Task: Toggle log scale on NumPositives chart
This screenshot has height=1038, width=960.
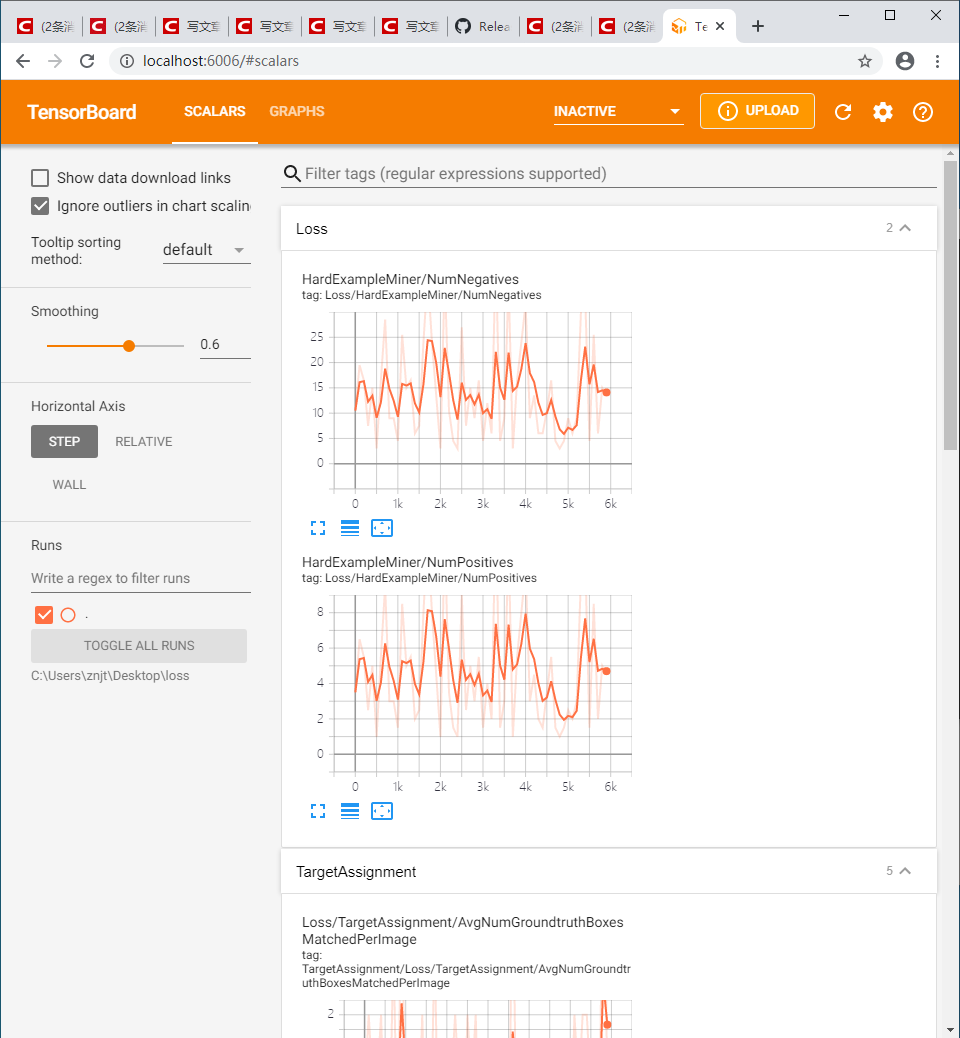Action: coord(349,810)
